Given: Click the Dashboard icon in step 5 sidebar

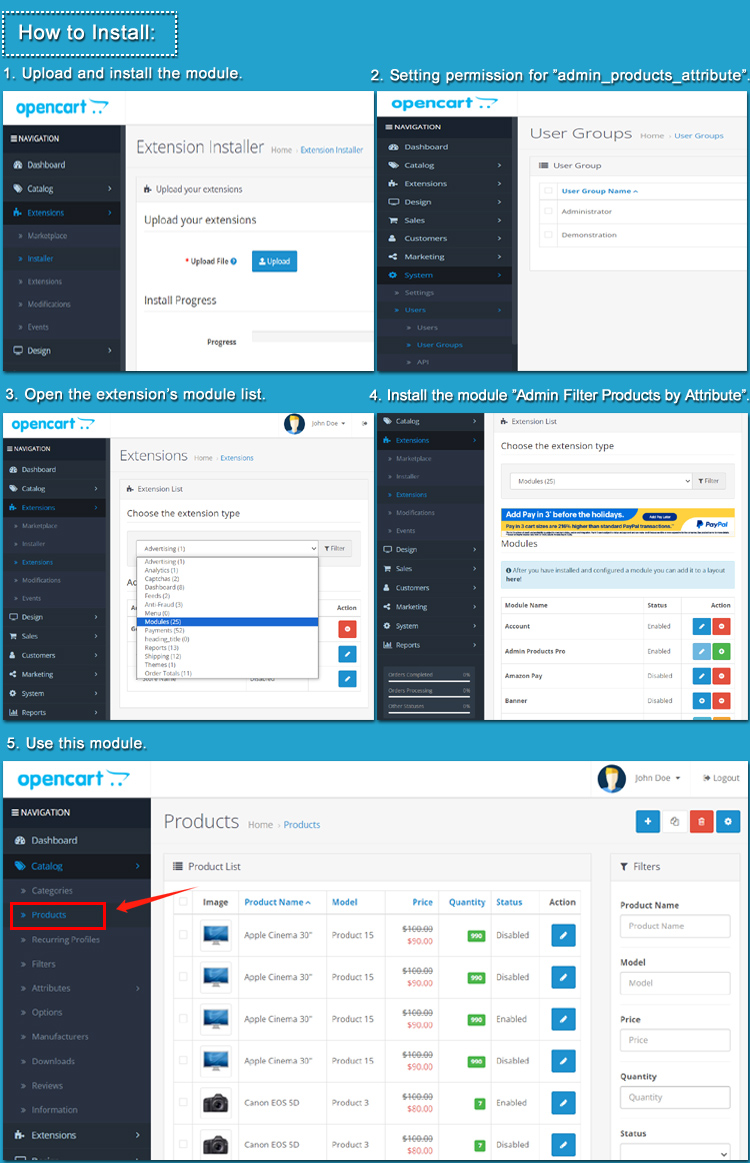Looking at the screenshot, I should tap(19, 840).
